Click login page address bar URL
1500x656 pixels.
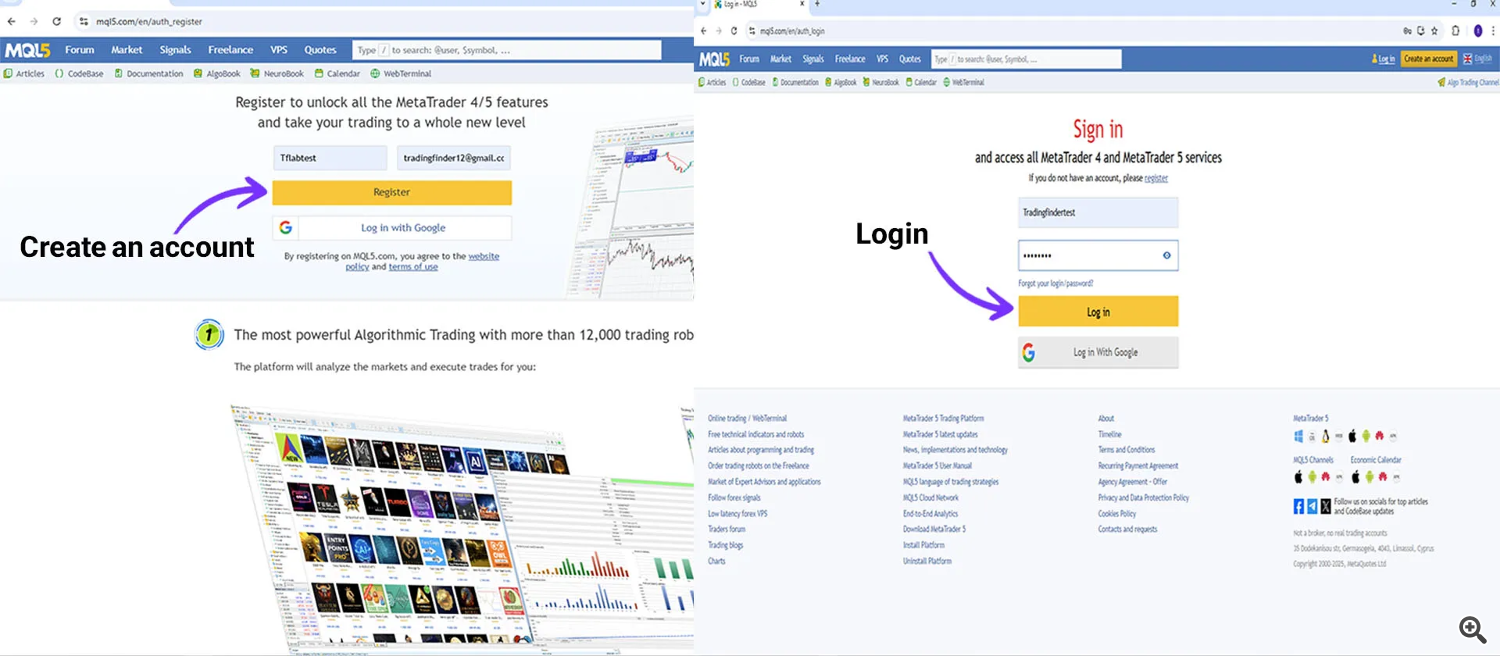tap(792, 31)
